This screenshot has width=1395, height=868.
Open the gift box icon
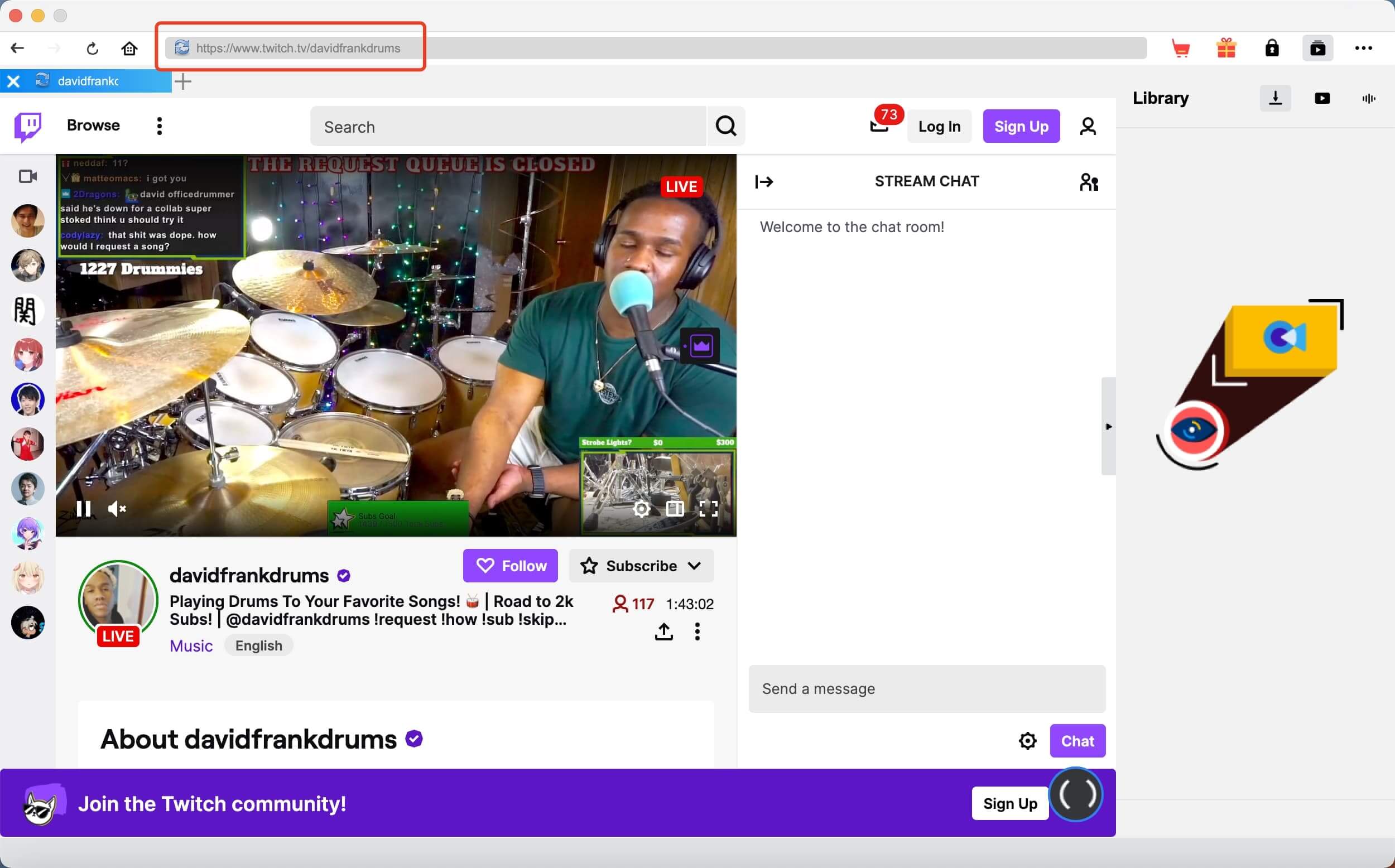[1226, 49]
